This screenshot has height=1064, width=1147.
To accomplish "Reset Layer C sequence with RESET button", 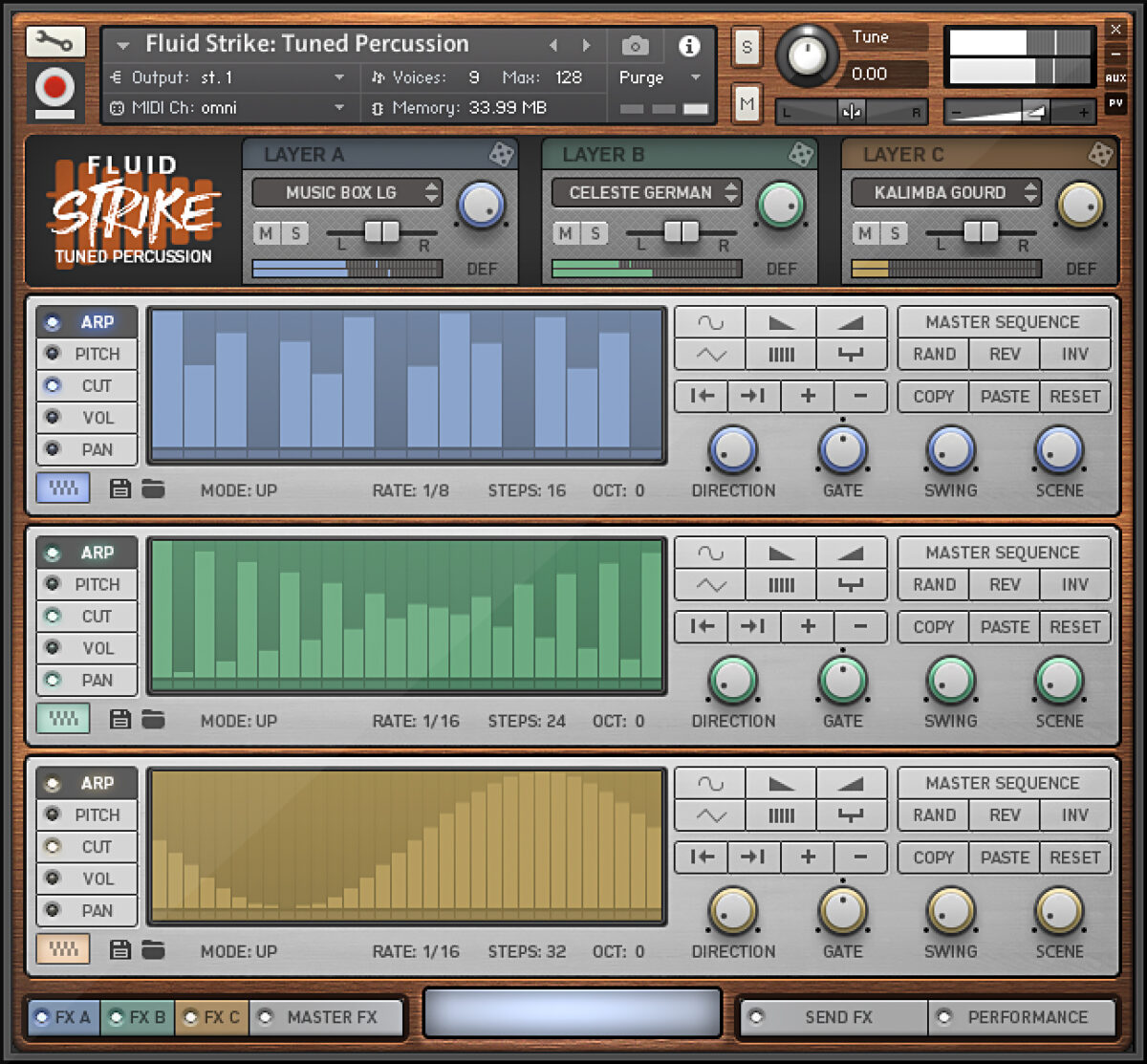I will click(1074, 858).
